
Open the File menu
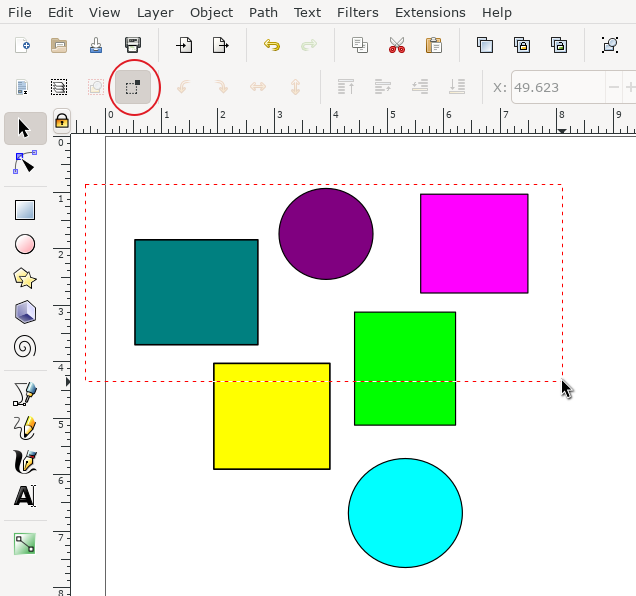point(19,13)
